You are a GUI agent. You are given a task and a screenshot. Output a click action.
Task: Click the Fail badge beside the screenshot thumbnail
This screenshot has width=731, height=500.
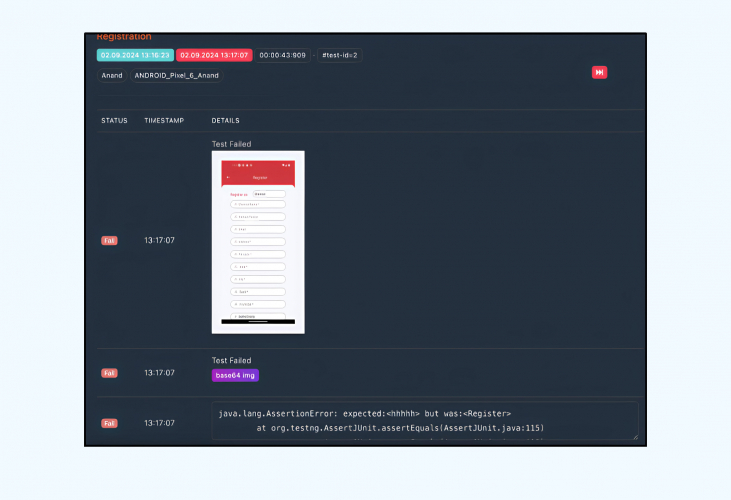pyautogui.click(x=109, y=240)
